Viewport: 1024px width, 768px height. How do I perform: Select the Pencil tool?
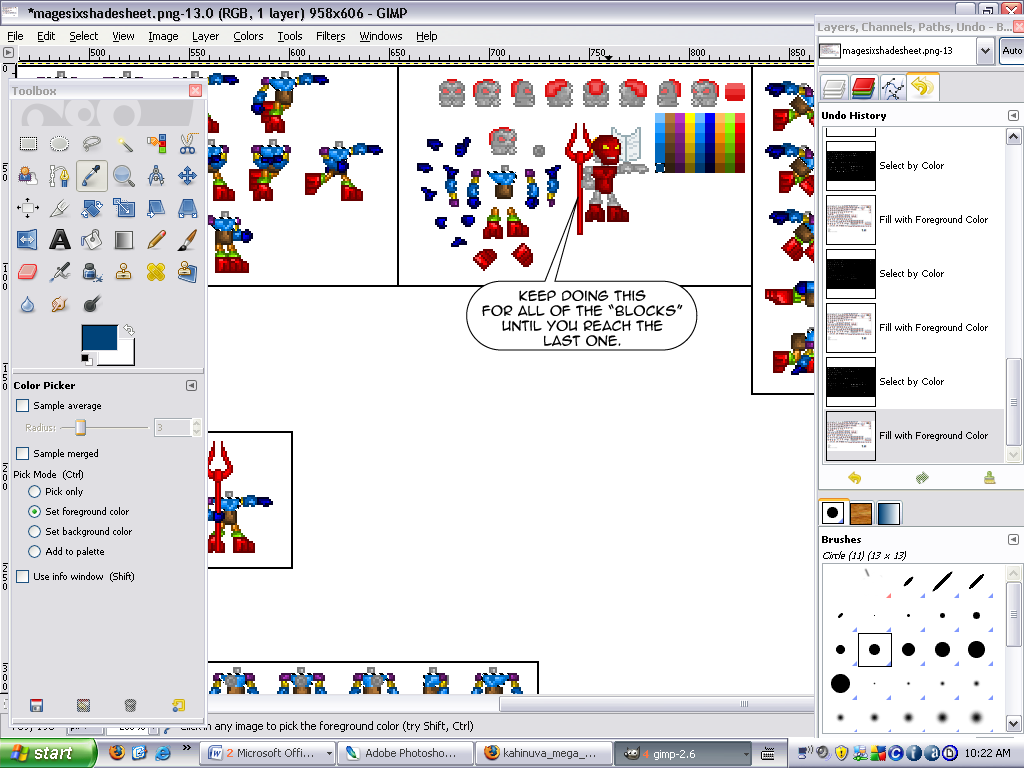click(x=155, y=240)
